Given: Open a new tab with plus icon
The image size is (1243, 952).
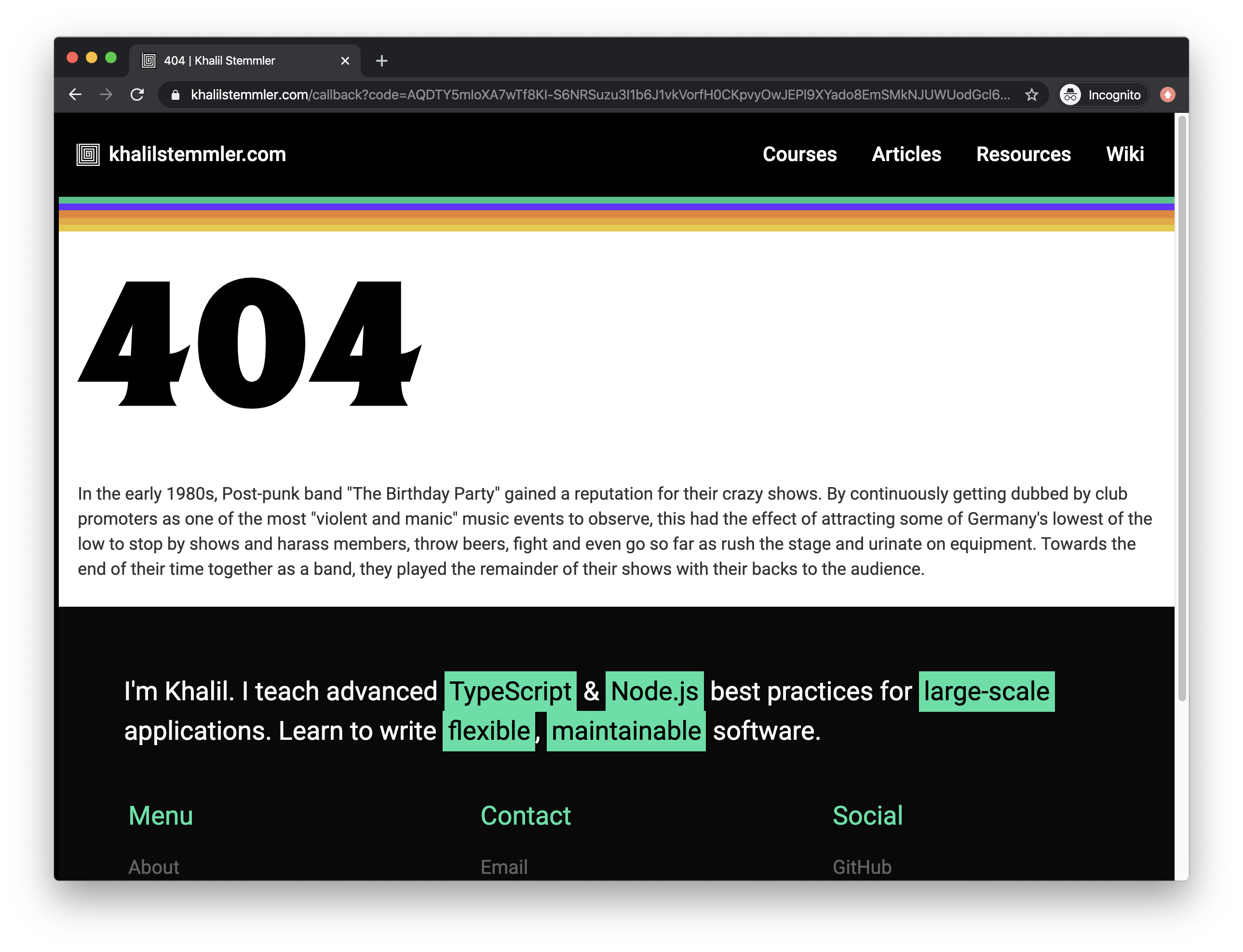Looking at the screenshot, I should (x=382, y=61).
